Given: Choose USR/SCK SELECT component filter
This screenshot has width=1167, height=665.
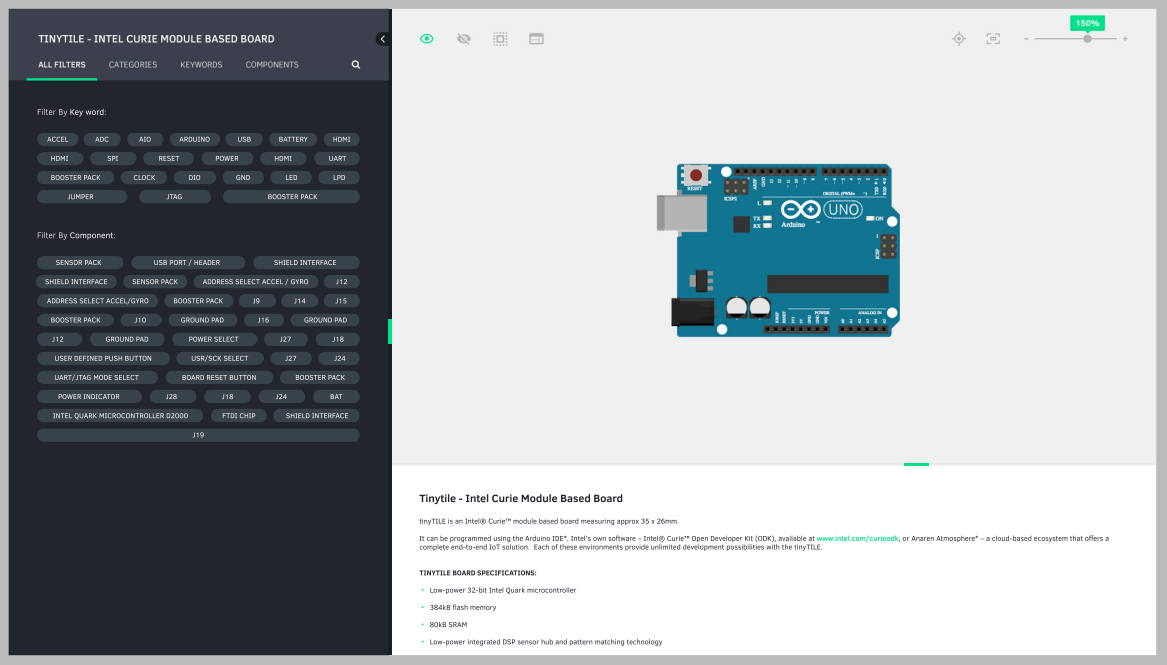Looking at the screenshot, I should tap(220, 359).
